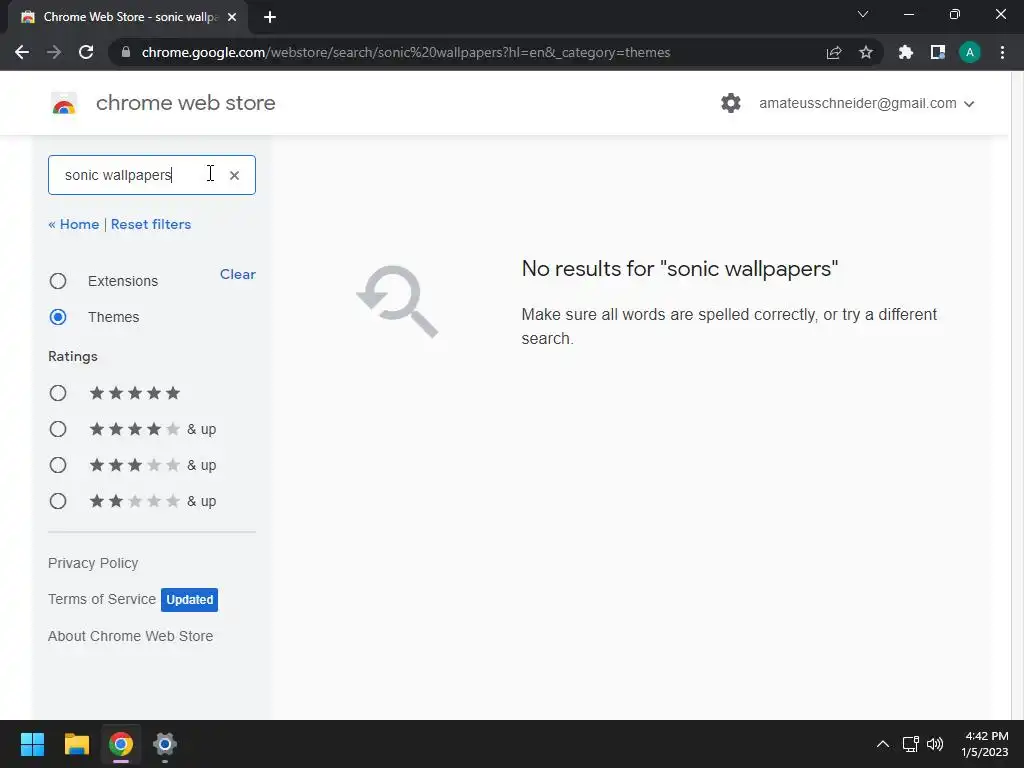The image size is (1024, 768).
Task: Expand account menu amateusschneider@gmail.com
Action: [867, 103]
